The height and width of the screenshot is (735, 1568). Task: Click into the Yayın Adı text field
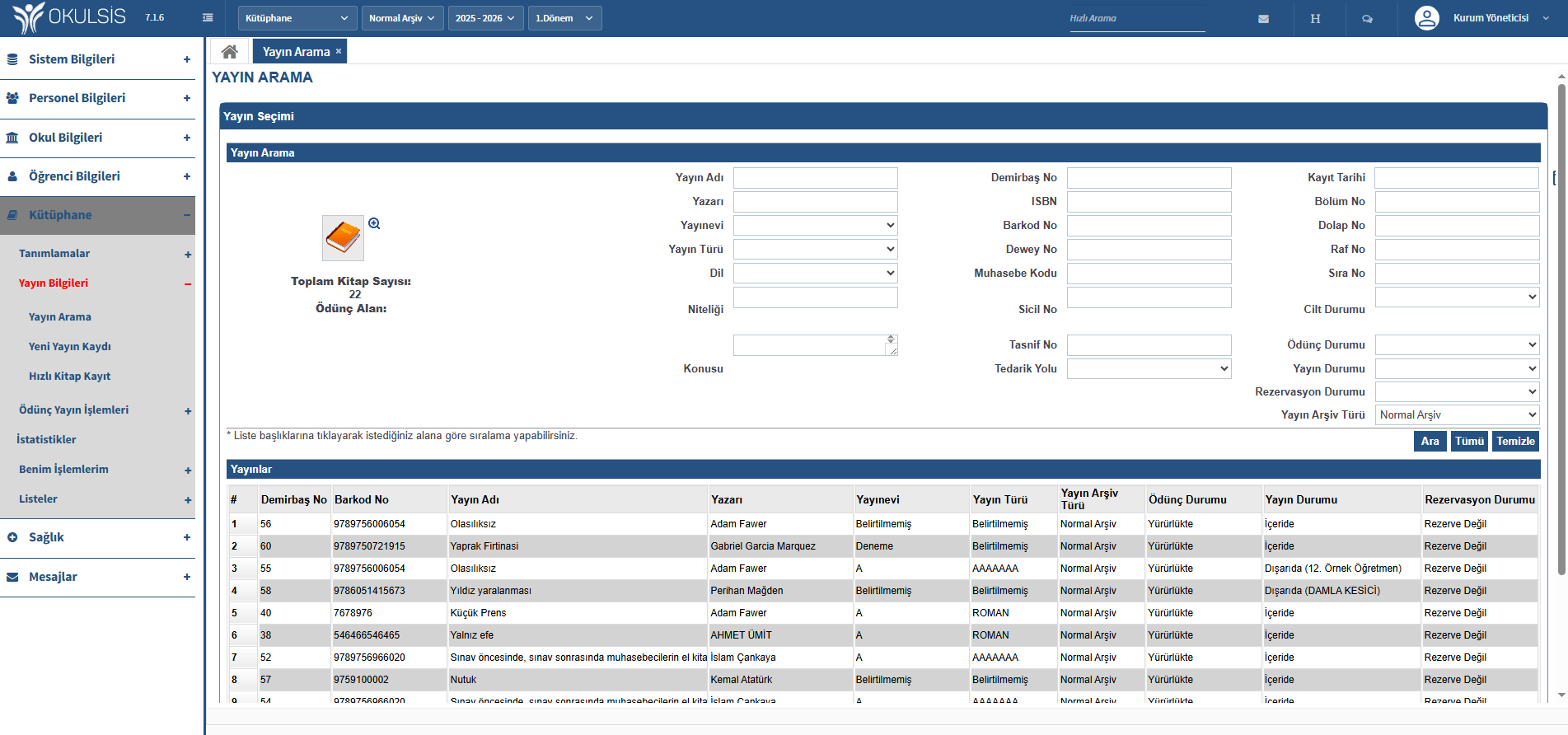coord(815,178)
